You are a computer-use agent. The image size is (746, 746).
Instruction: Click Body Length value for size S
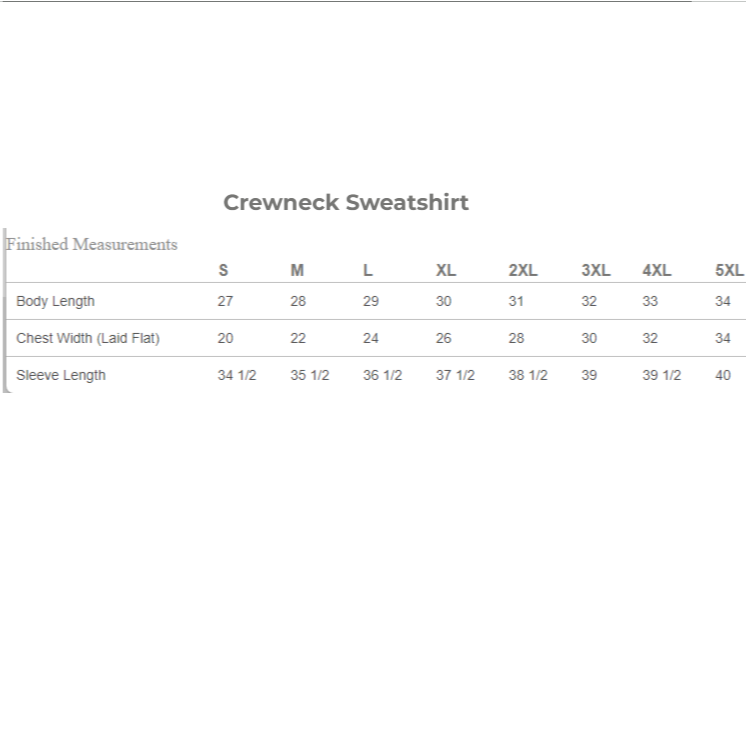coord(225,301)
